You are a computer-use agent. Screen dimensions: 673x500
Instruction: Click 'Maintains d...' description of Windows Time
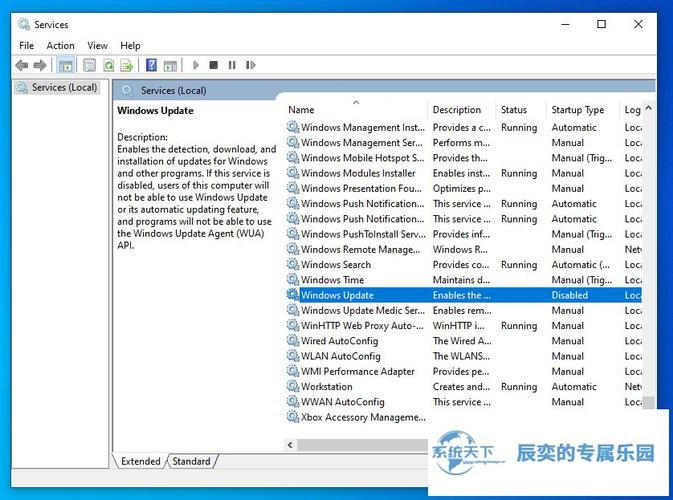coord(461,280)
